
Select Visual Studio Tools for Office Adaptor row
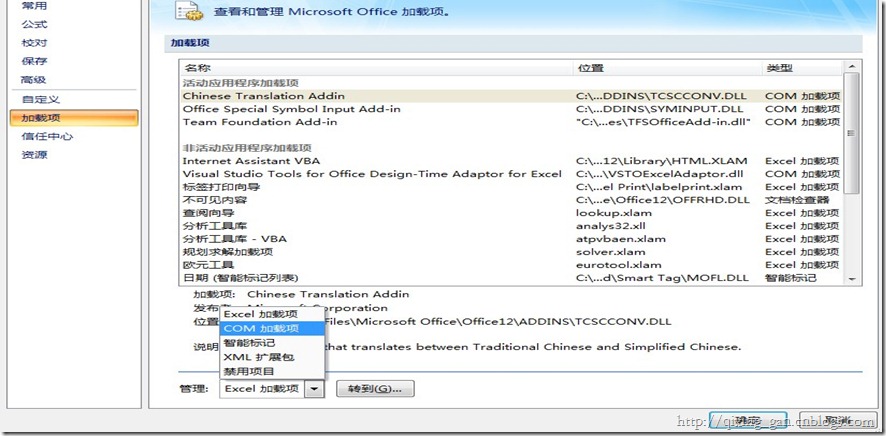511,174
